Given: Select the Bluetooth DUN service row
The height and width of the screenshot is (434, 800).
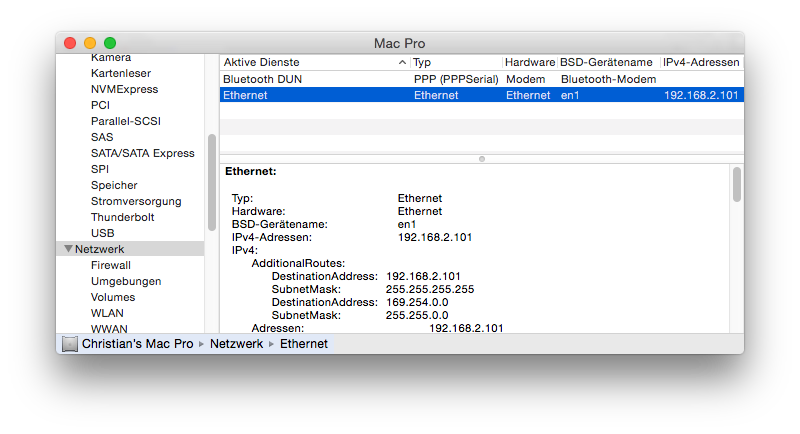Looking at the screenshot, I should 482,79.
